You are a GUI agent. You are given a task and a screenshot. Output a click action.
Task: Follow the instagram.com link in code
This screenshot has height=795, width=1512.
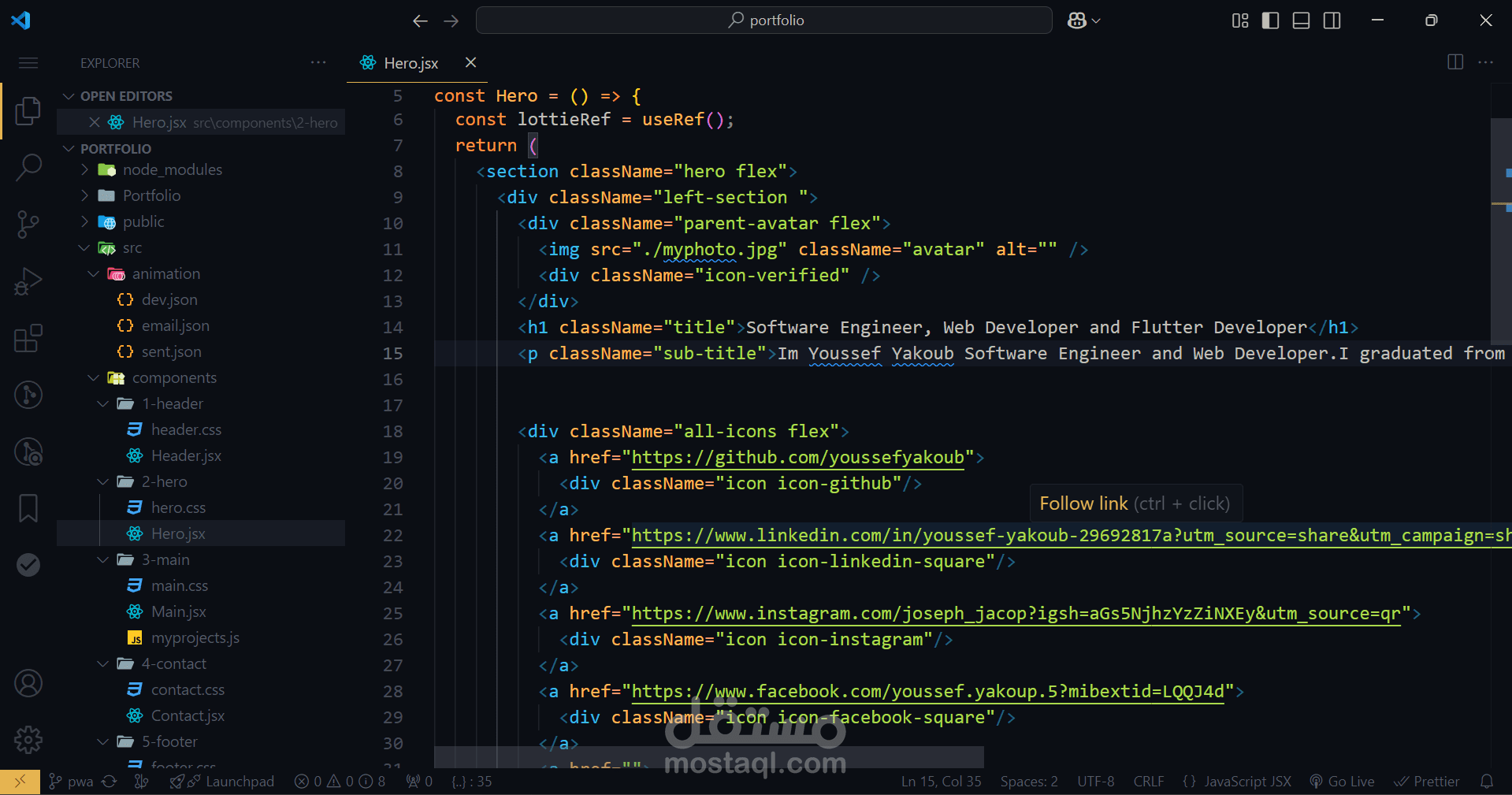click(1016, 614)
